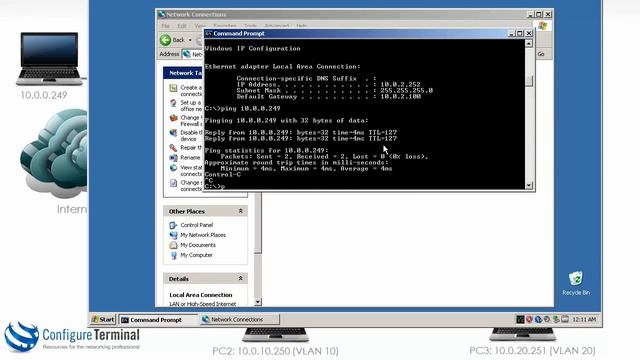Screen dimensions: 640x360
Task: Click the 12:11 AM taskbar clock
Action: click(584, 320)
